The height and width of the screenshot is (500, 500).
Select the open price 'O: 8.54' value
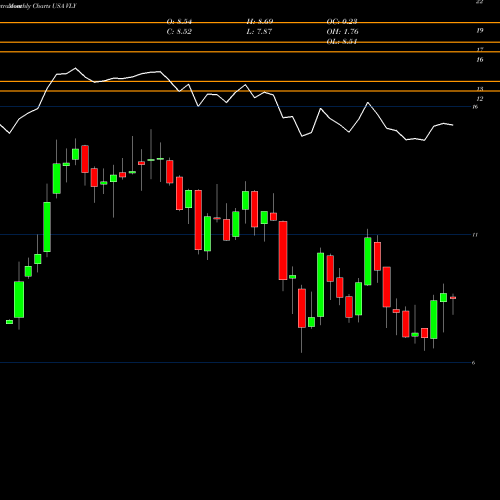click(179, 22)
